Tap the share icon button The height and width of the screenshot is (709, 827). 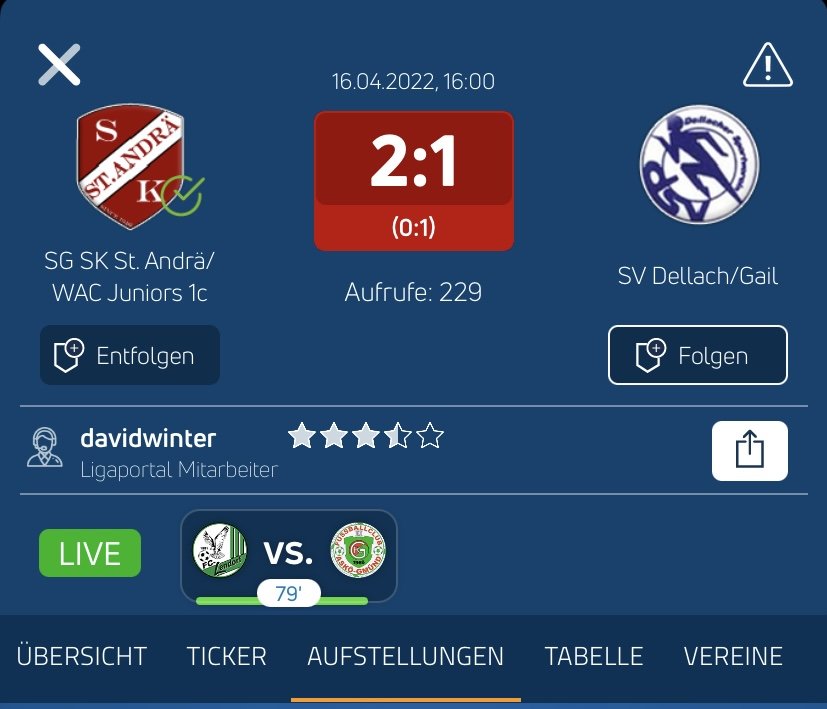[749, 451]
